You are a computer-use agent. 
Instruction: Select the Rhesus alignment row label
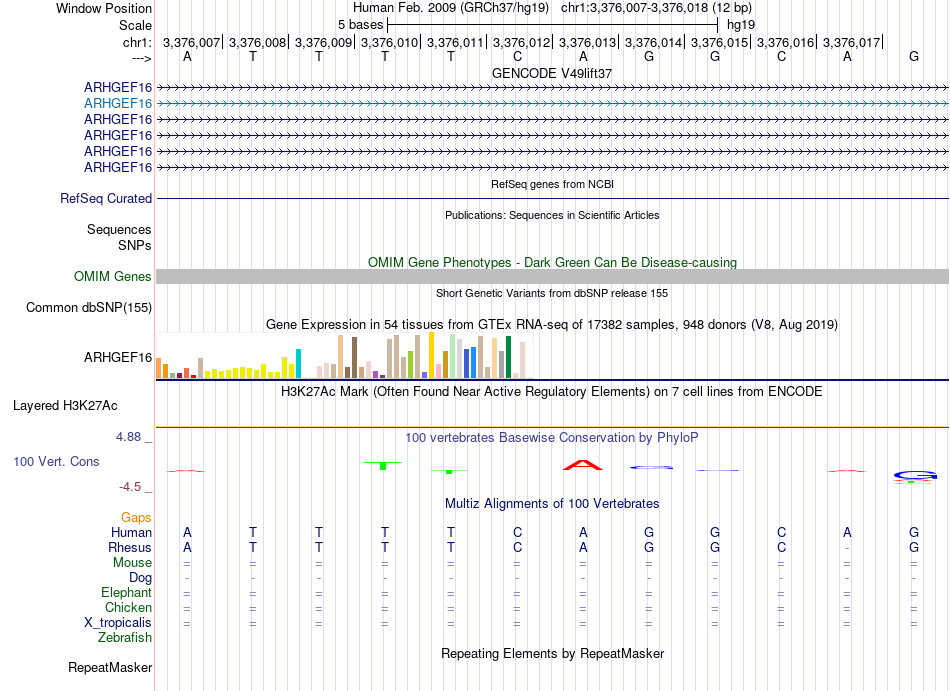(130, 547)
